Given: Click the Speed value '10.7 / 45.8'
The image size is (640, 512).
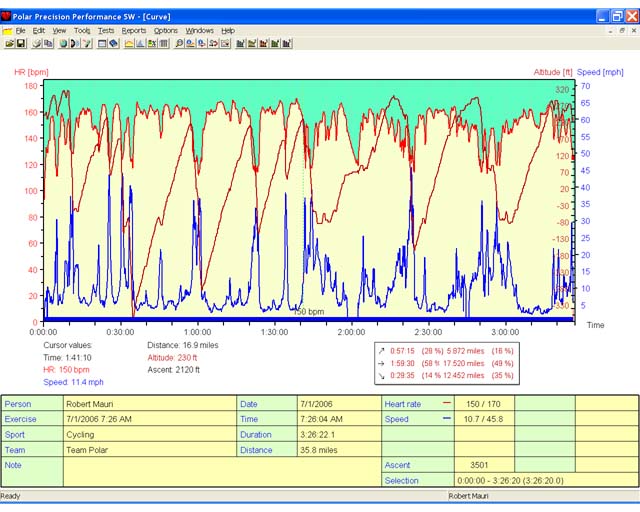Looking at the screenshot, I should pos(483,419).
